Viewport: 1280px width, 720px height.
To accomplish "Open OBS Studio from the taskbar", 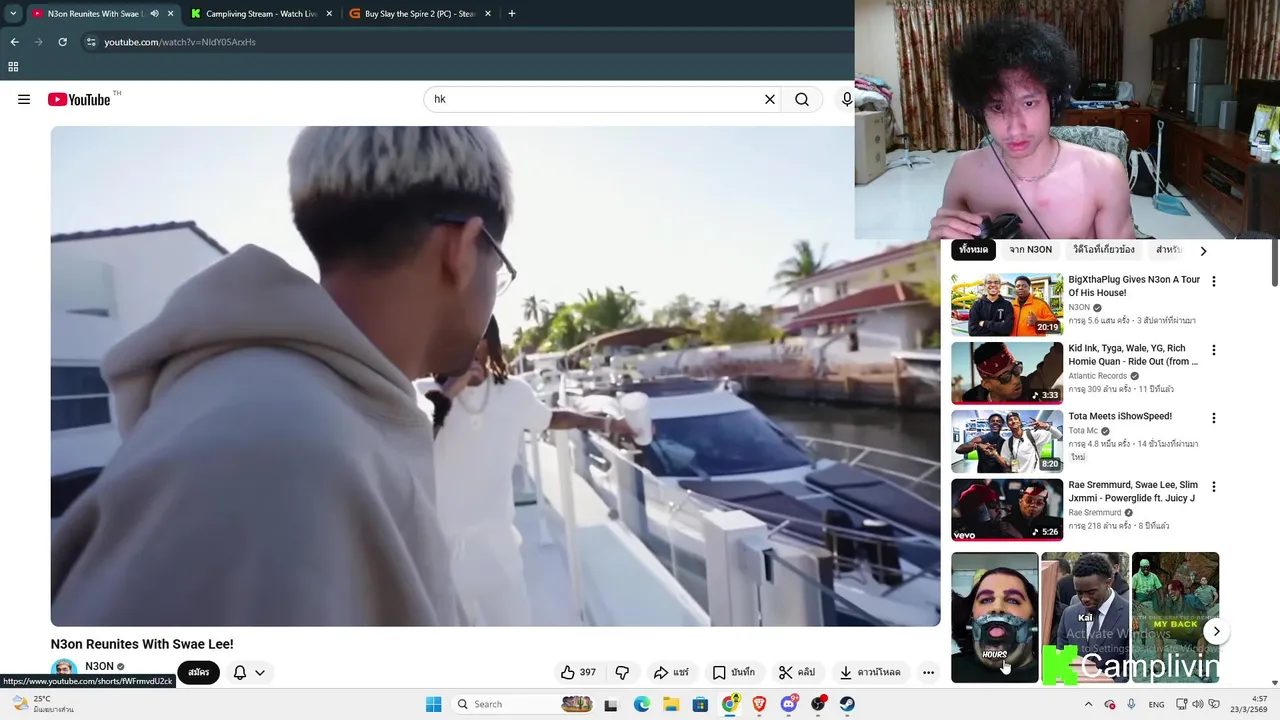I will tap(818, 704).
